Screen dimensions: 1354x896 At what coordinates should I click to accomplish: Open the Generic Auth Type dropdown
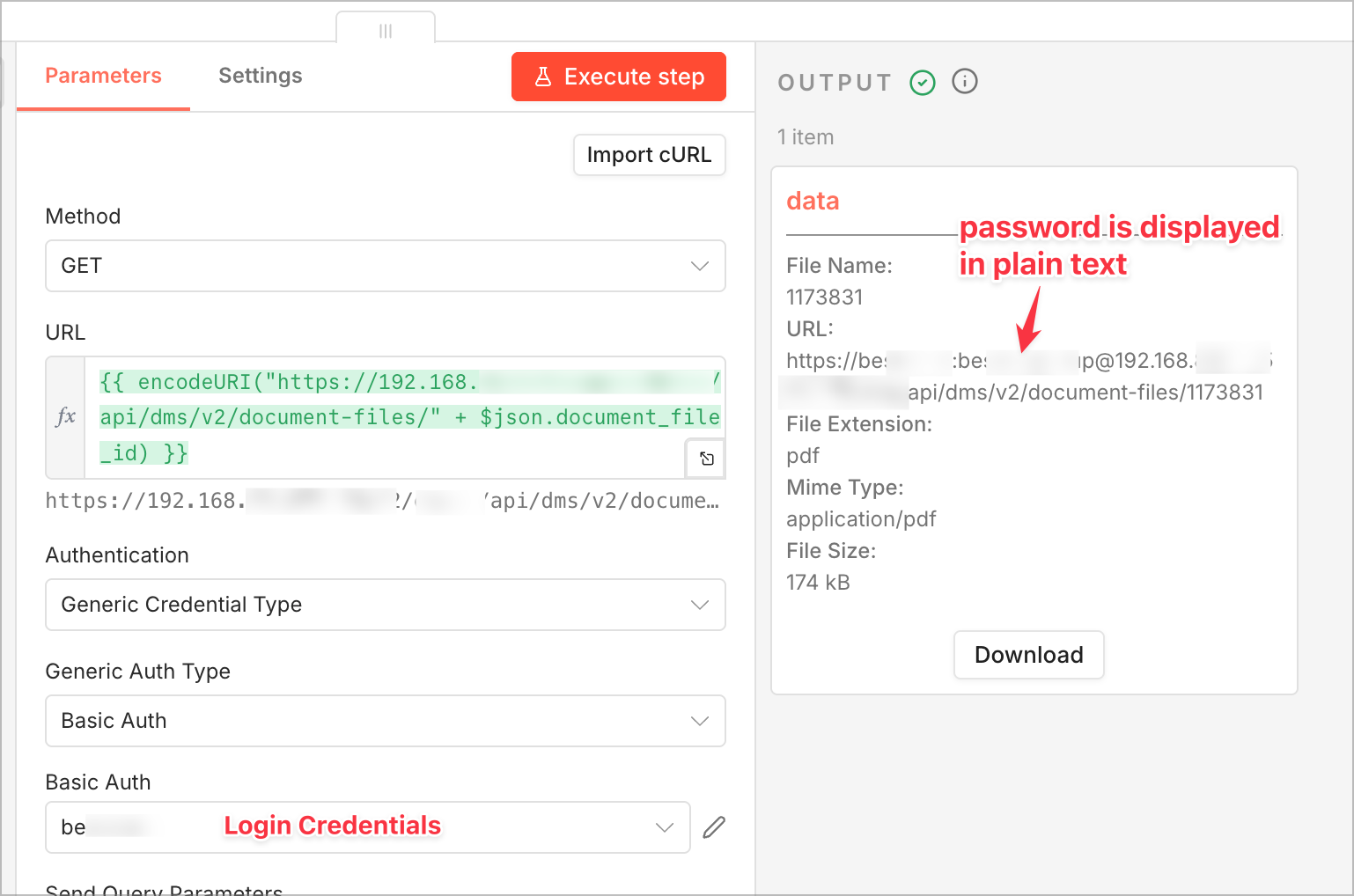385,721
